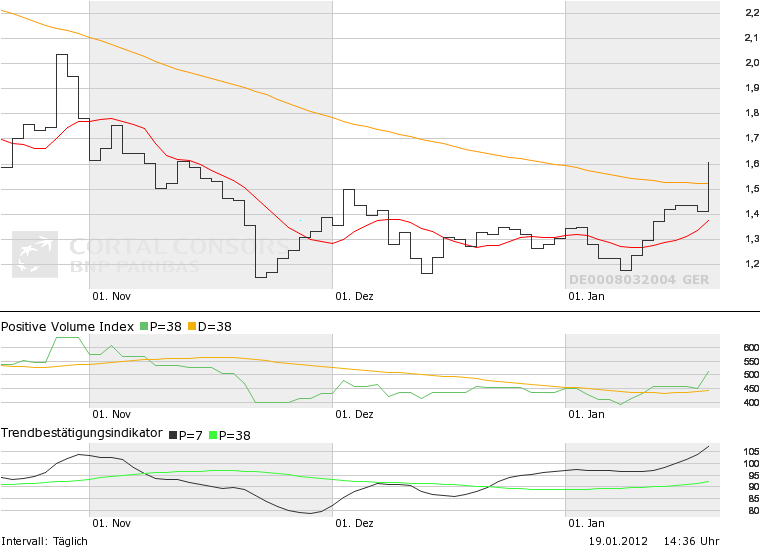Click the 500 volume index axis value

click(751, 375)
